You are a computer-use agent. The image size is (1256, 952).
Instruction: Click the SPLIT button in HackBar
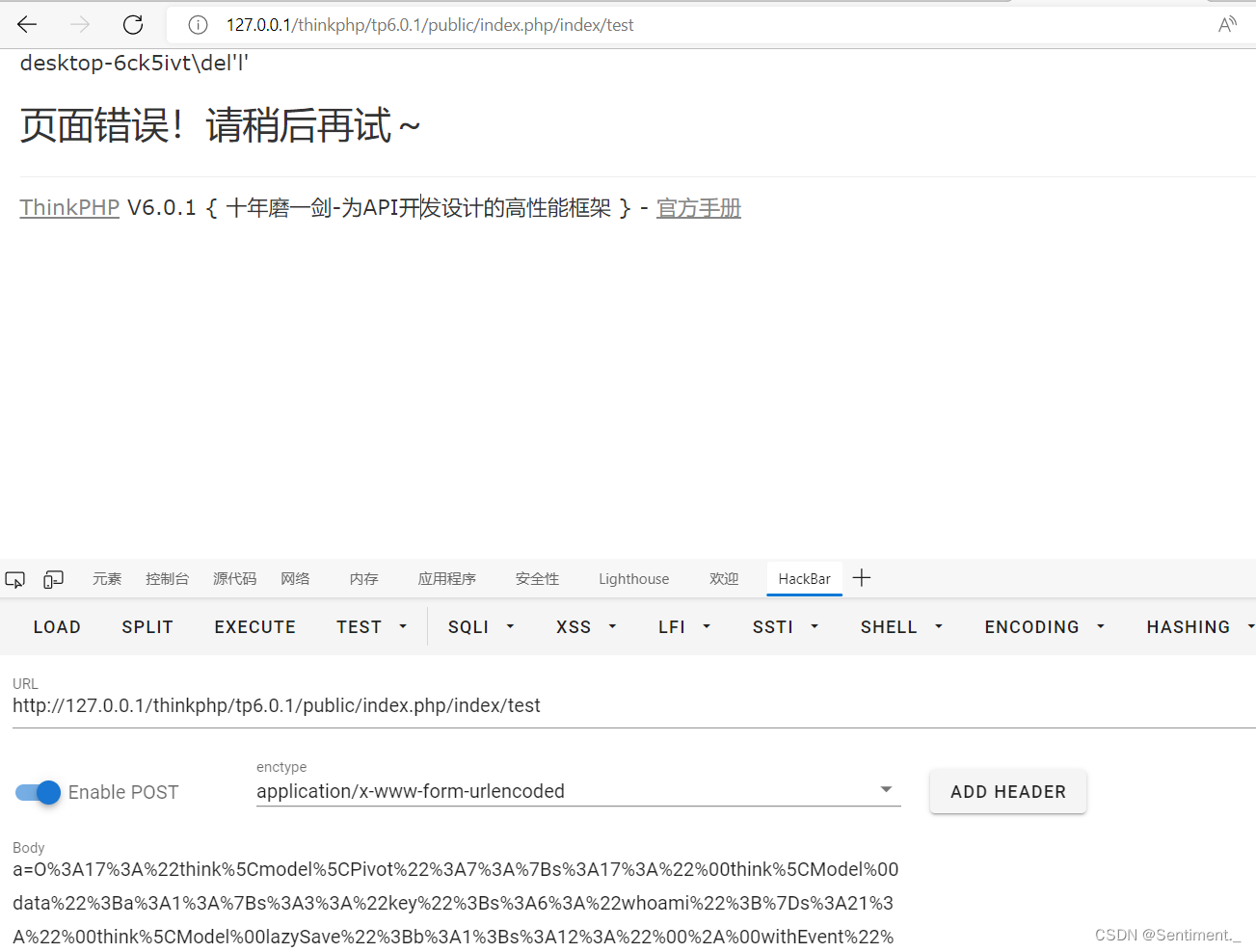[x=147, y=627]
